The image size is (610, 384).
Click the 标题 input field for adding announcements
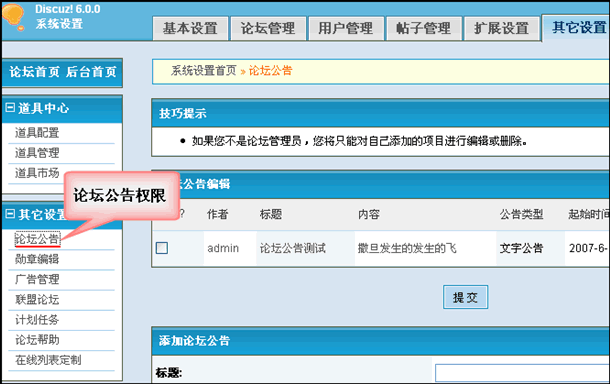coord(522,373)
